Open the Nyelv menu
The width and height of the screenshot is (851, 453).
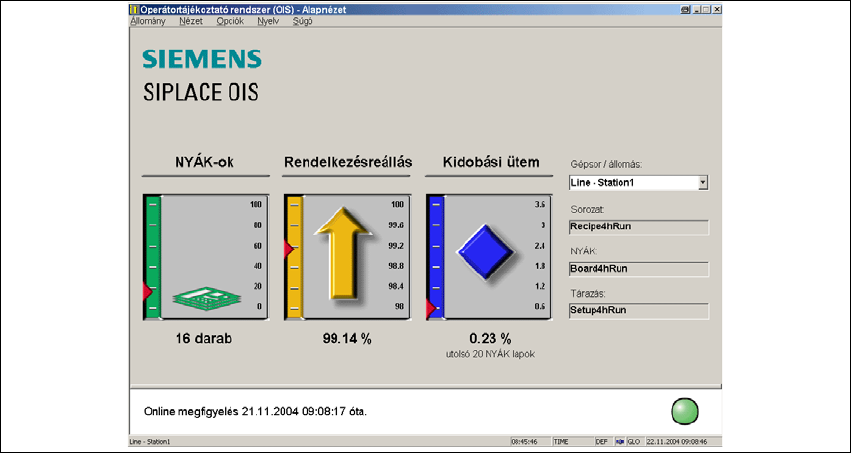click(268, 22)
